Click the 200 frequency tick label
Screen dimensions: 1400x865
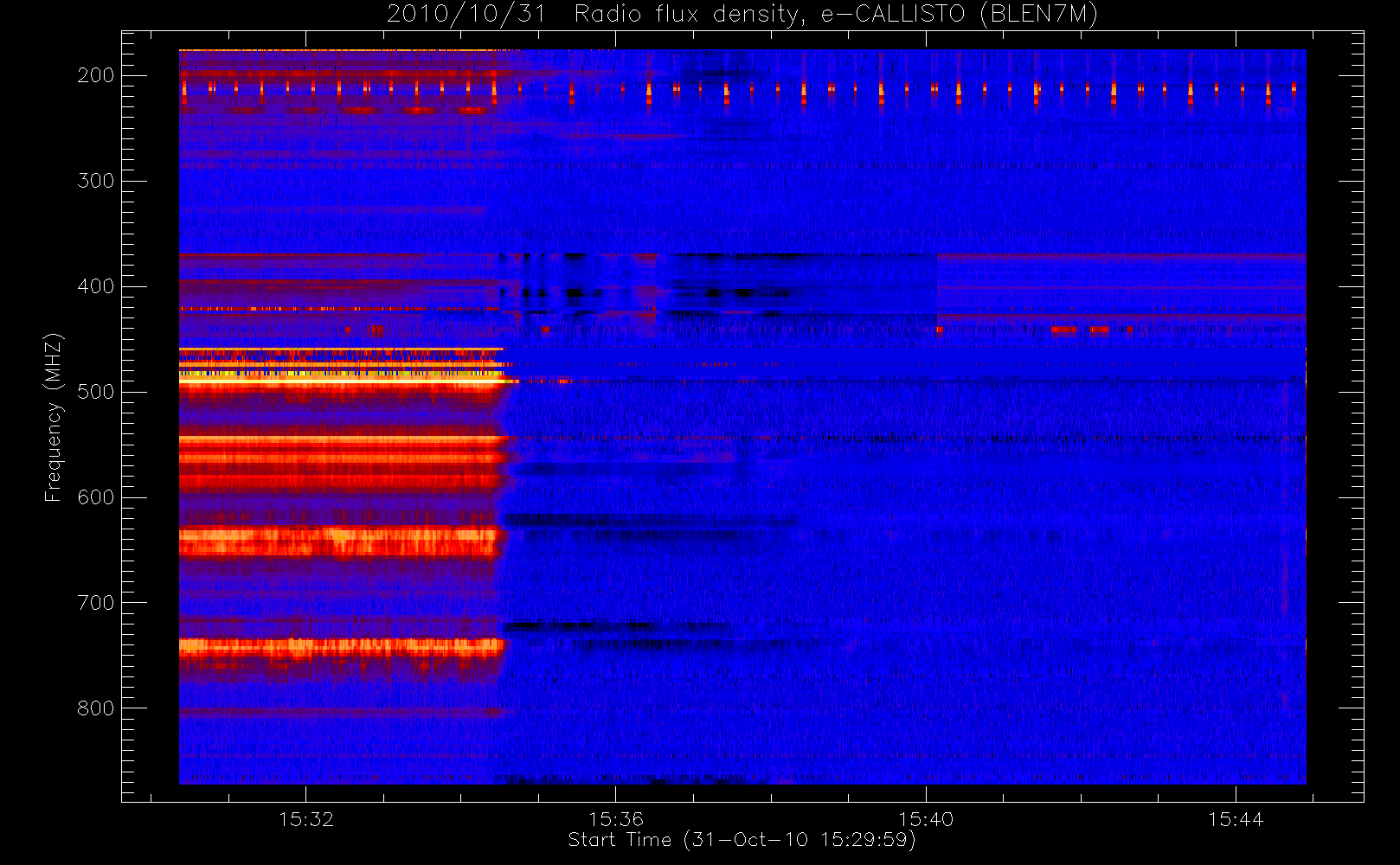(x=96, y=75)
